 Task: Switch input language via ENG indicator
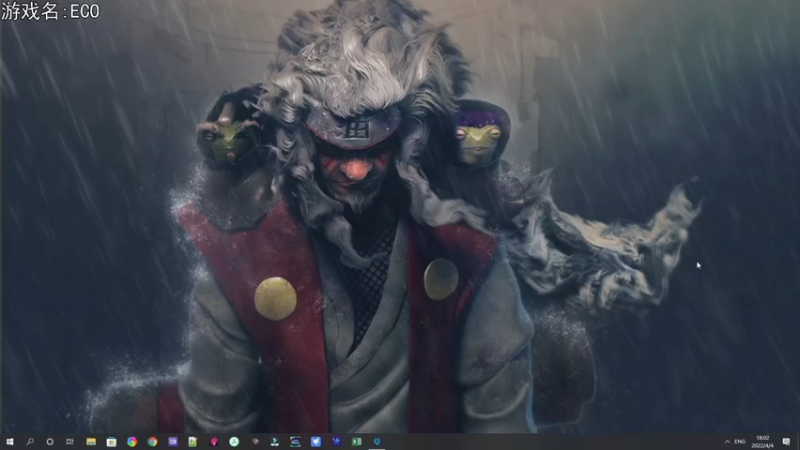pos(740,442)
